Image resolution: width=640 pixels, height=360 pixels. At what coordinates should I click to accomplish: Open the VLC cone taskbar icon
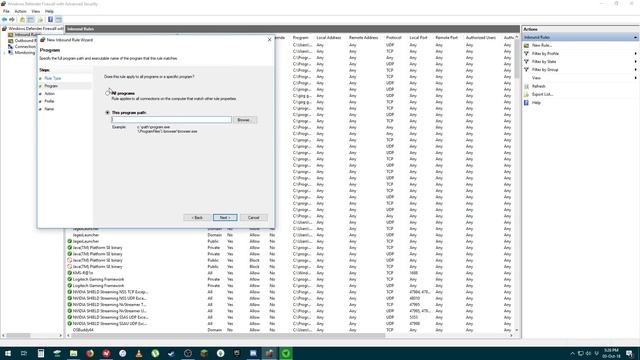[139, 353]
